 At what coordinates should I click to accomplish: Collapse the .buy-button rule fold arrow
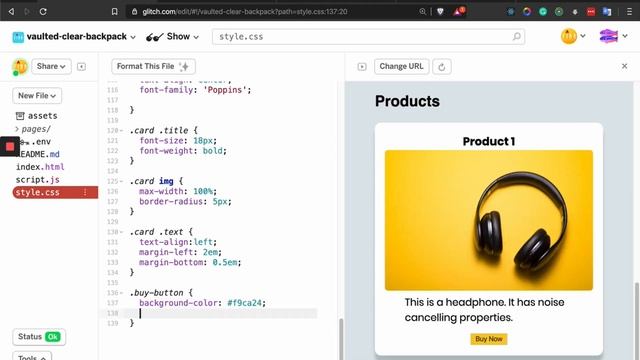click(121, 293)
